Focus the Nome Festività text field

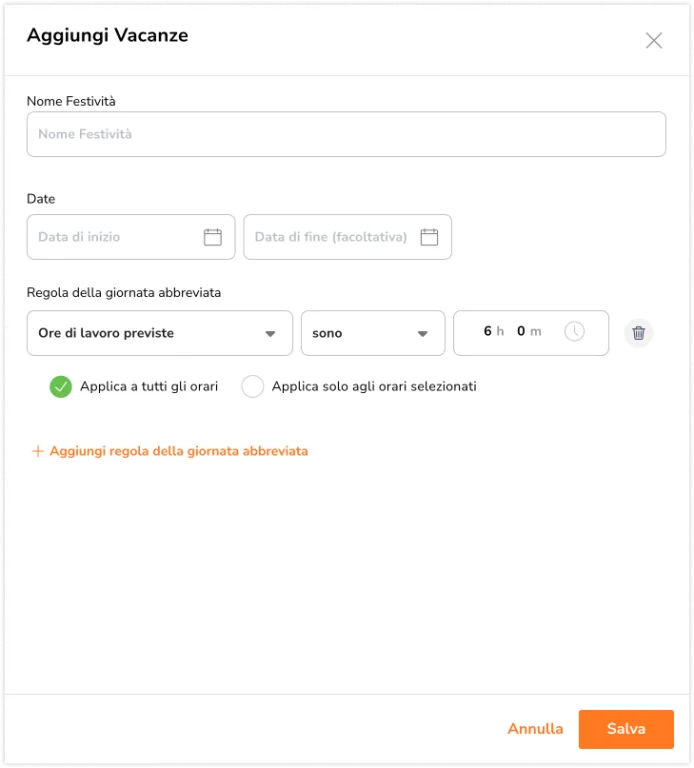tap(346, 134)
